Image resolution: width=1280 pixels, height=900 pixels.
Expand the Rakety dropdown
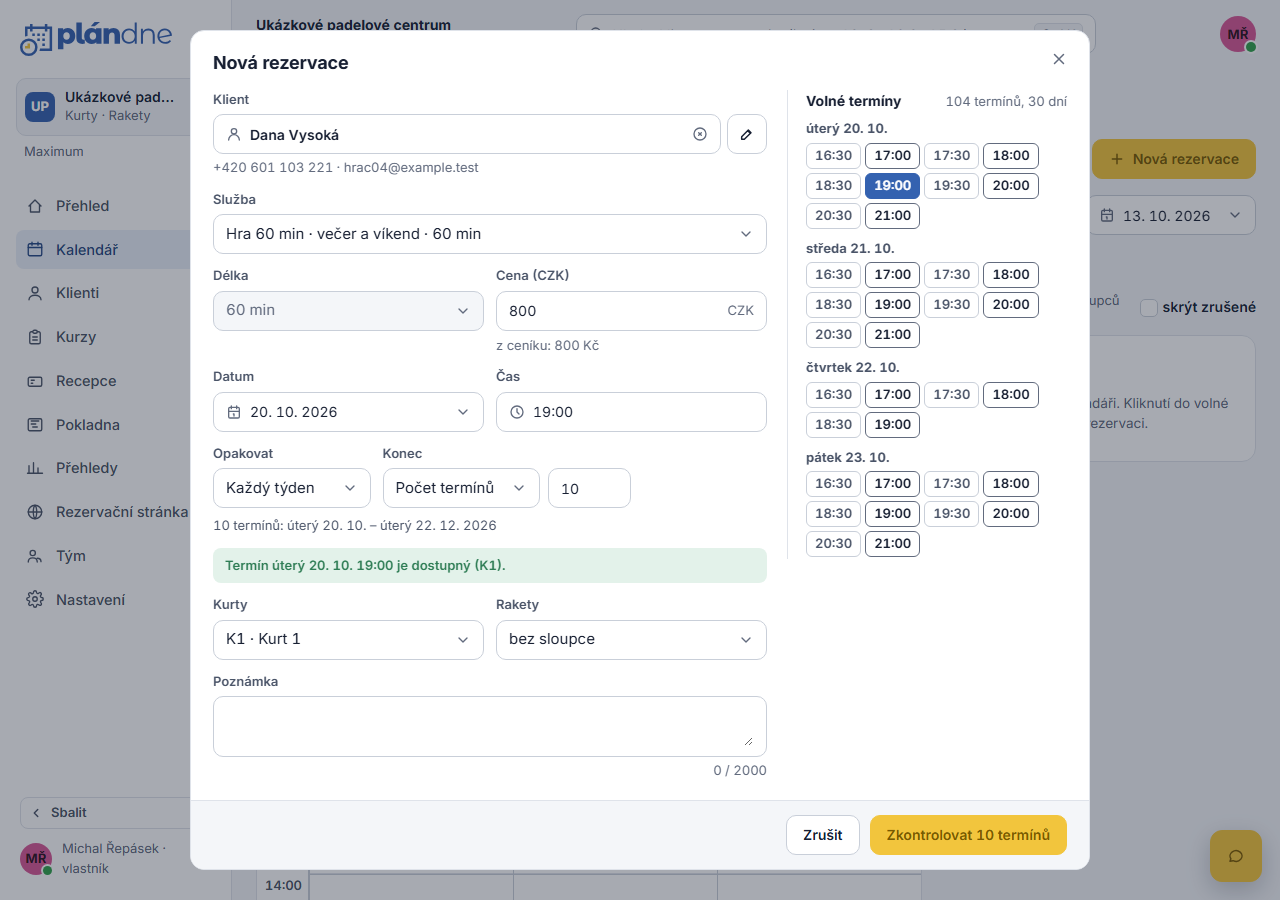(631, 639)
